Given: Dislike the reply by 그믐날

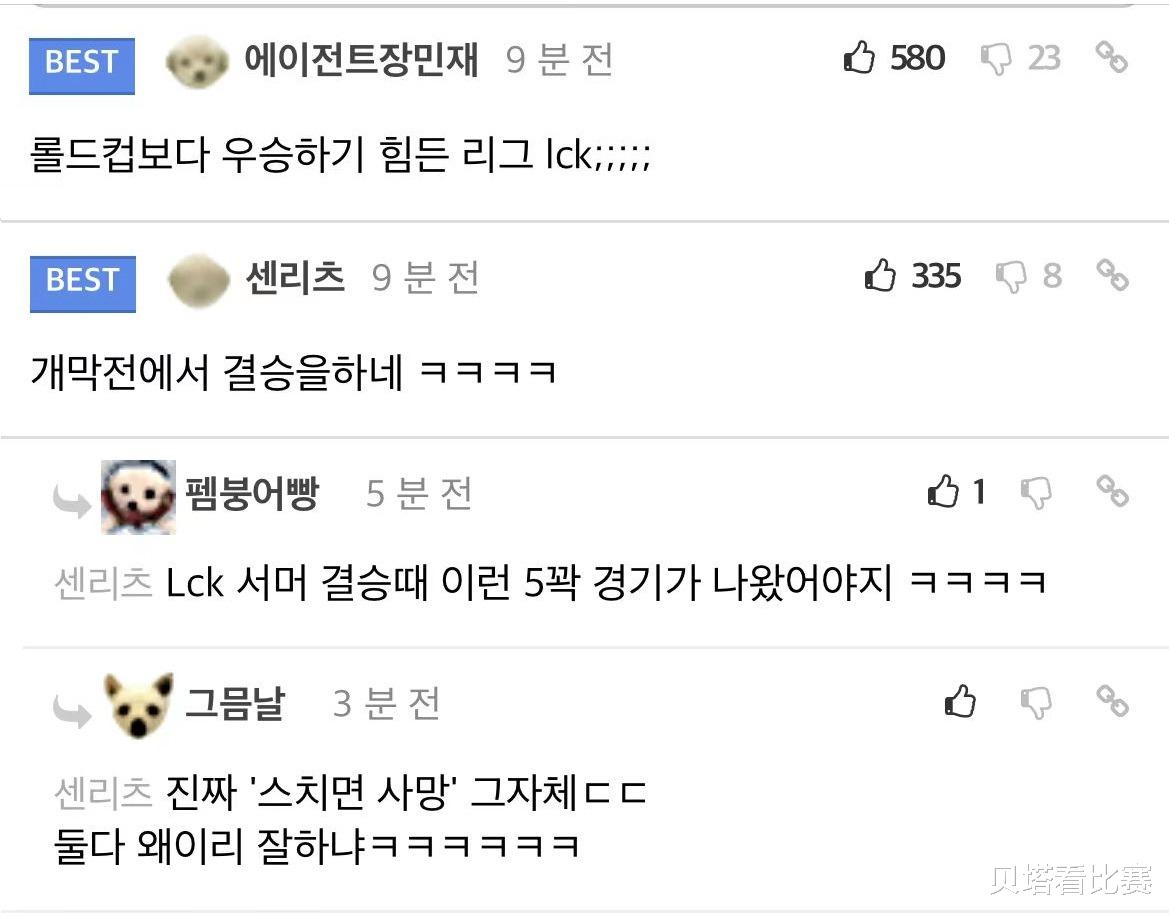Looking at the screenshot, I should pyautogui.click(x=1036, y=702).
